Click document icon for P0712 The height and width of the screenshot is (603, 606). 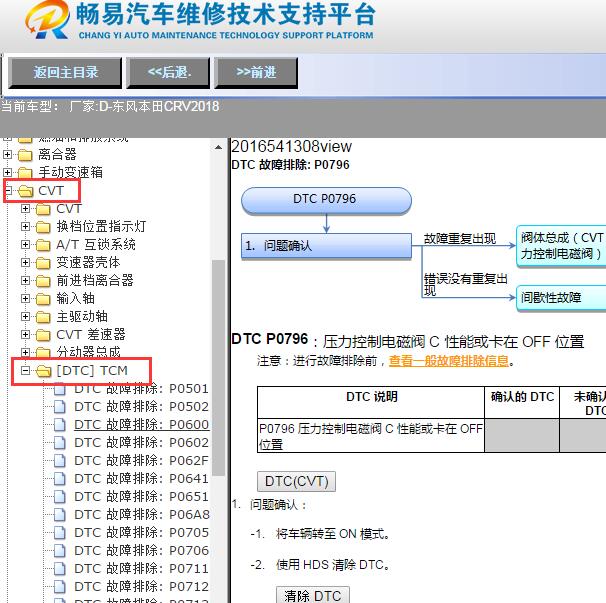tap(60, 586)
